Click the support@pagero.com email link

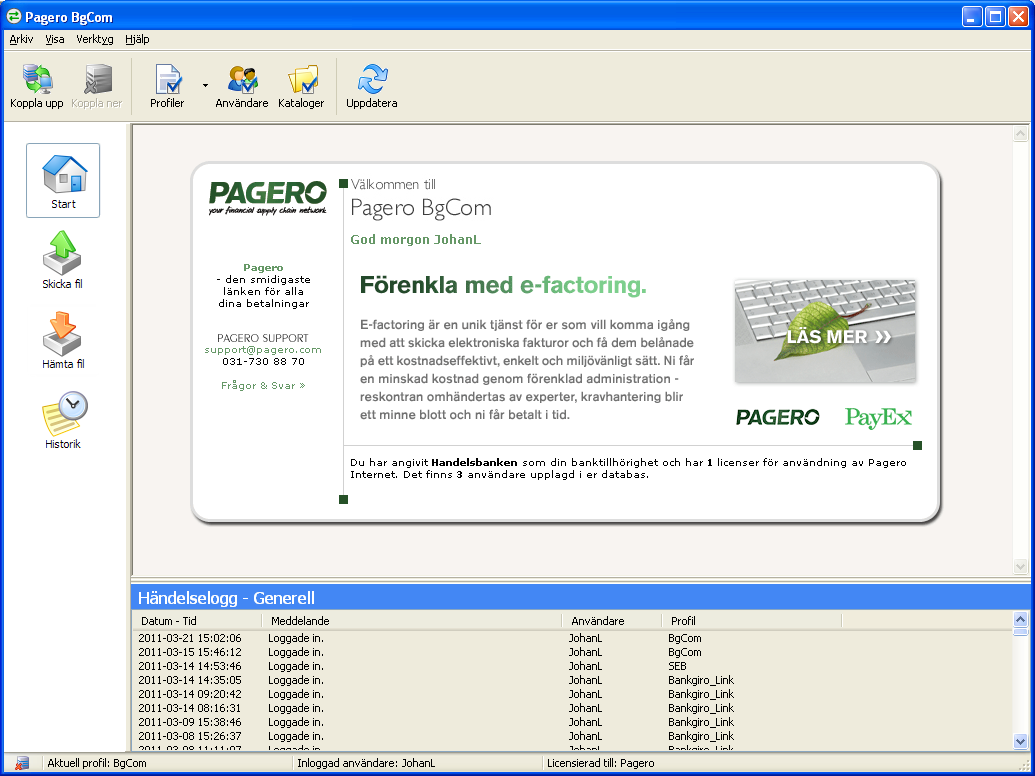tap(263, 350)
